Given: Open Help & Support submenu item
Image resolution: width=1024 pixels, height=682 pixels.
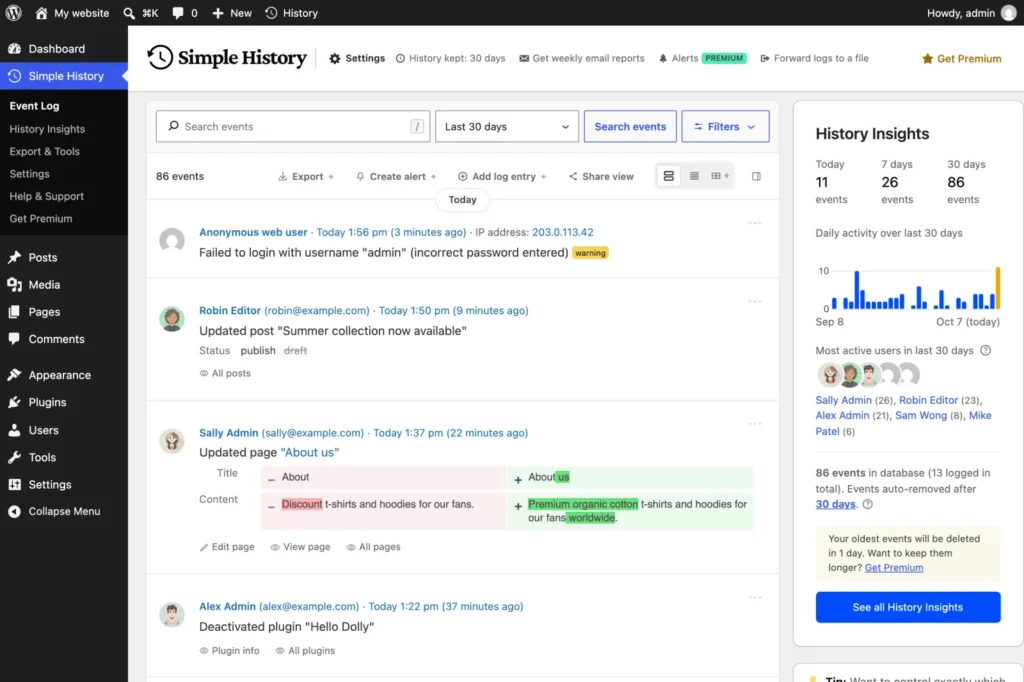Looking at the screenshot, I should tap(46, 196).
